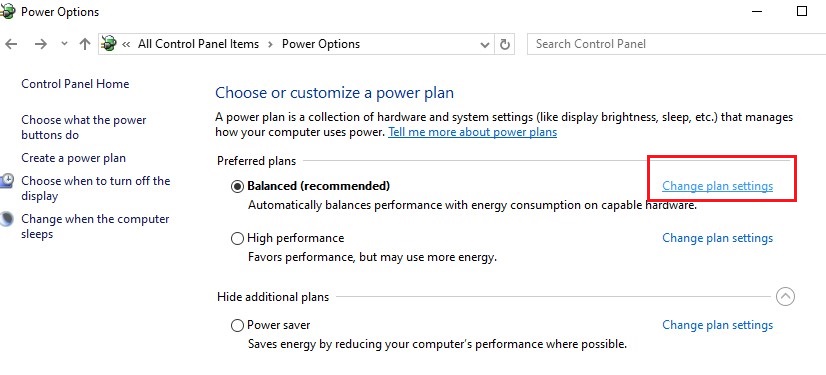
Task: Collapse the additional plans section
Action: [785, 297]
